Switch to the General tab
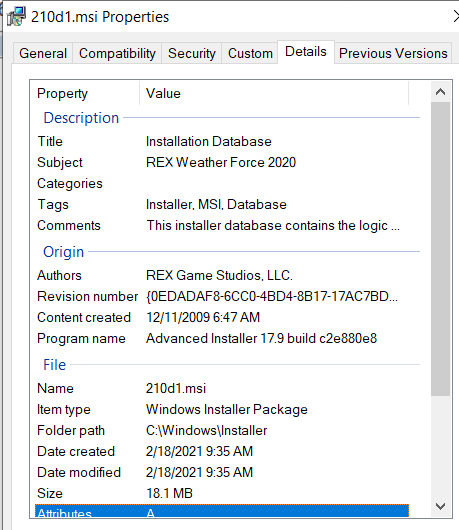459x530 pixels. (43, 53)
